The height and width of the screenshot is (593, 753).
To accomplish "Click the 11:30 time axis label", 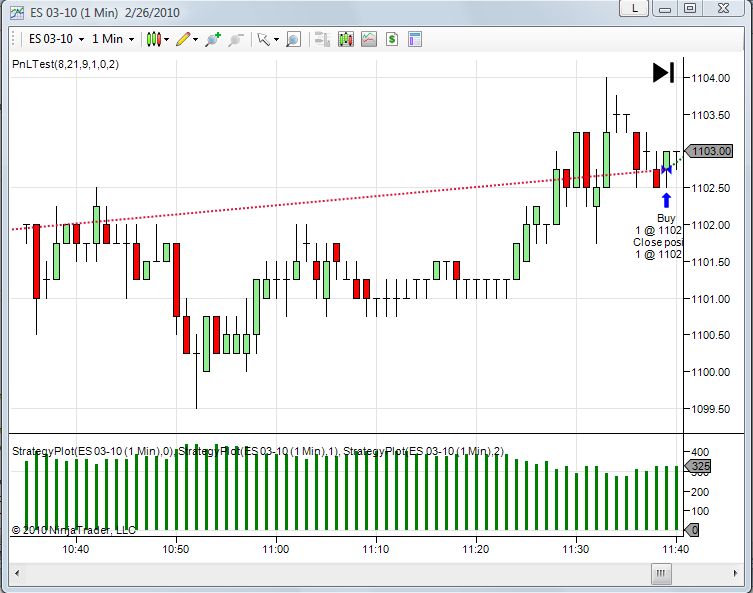I will 576,549.
